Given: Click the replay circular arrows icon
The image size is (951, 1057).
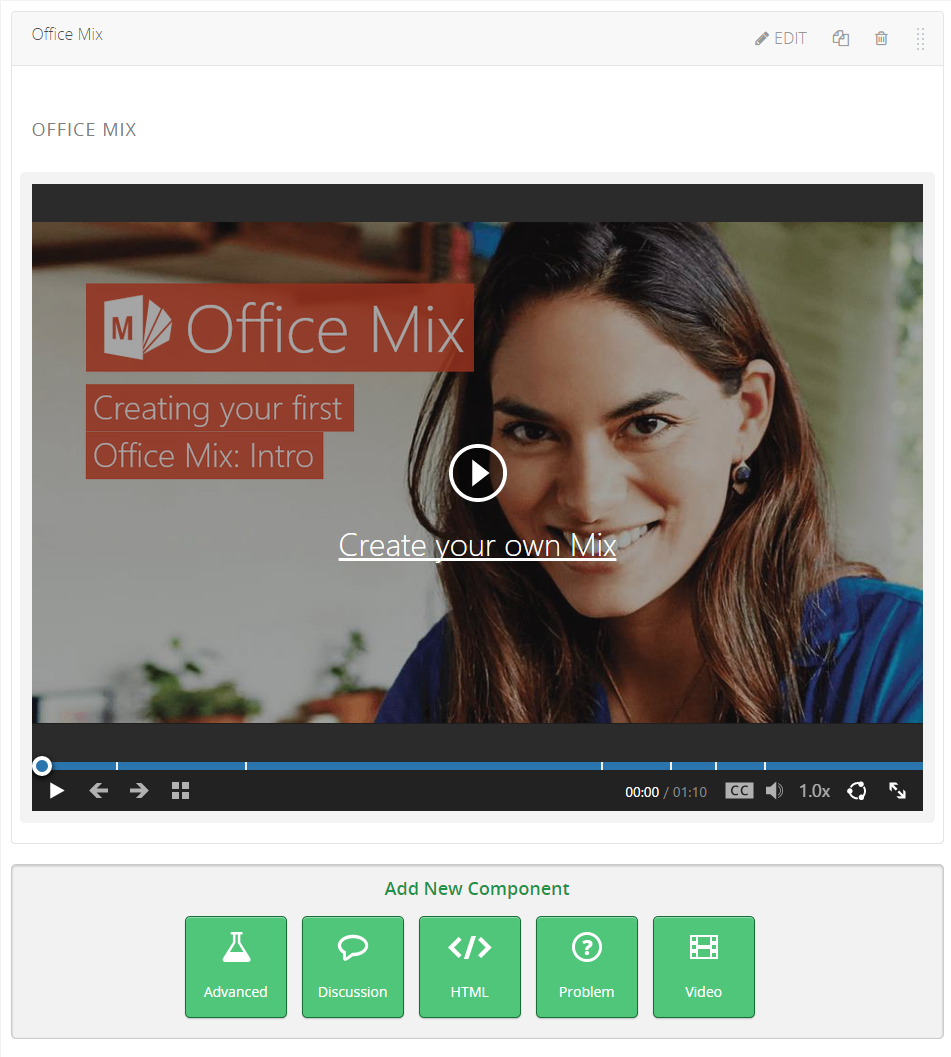Looking at the screenshot, I should [857, 791].
